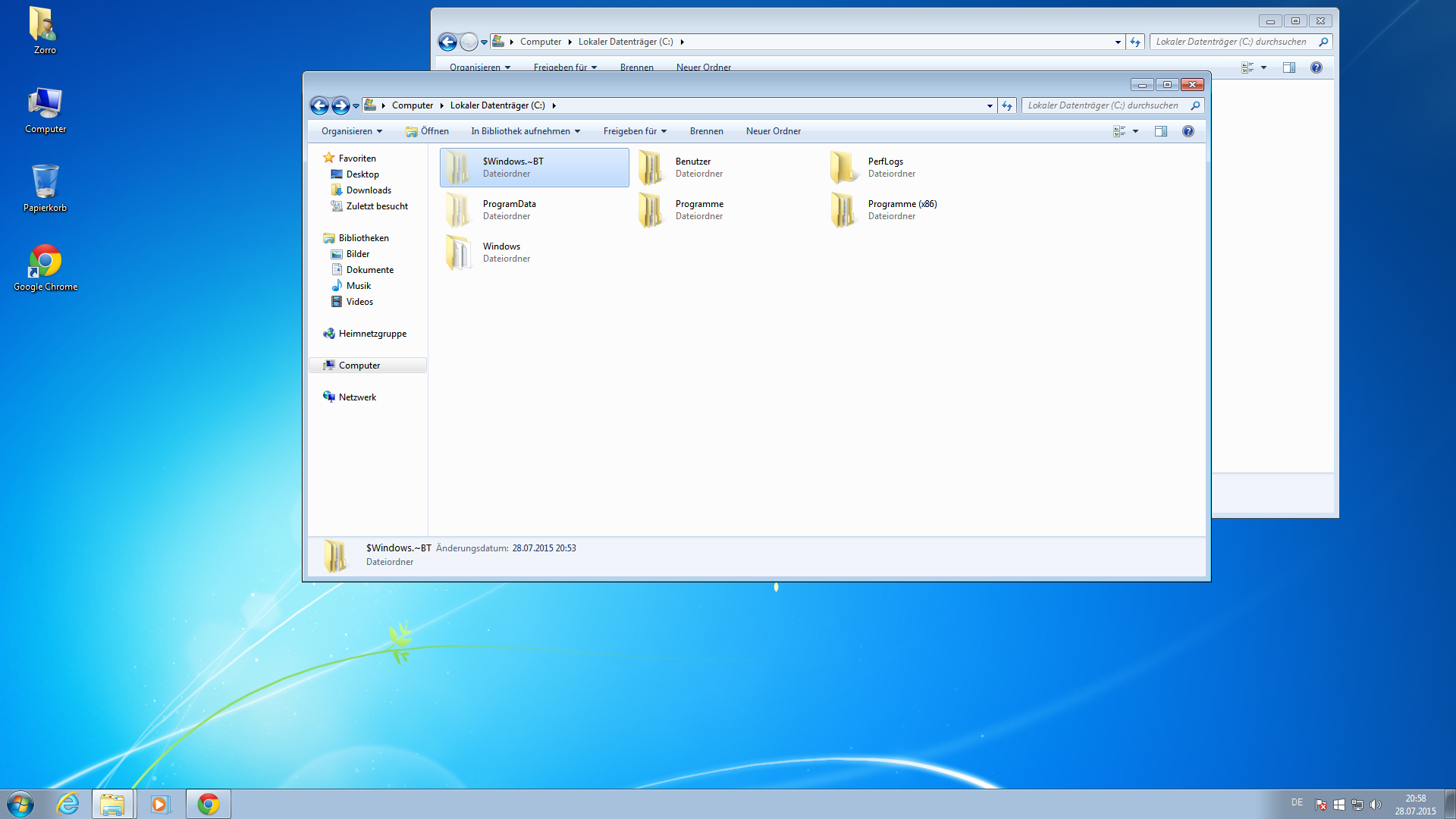The height and width of the screenshot is (819, 1456).
Task: Click the Neuer Ordner button
Action: [x=773, y=131]
